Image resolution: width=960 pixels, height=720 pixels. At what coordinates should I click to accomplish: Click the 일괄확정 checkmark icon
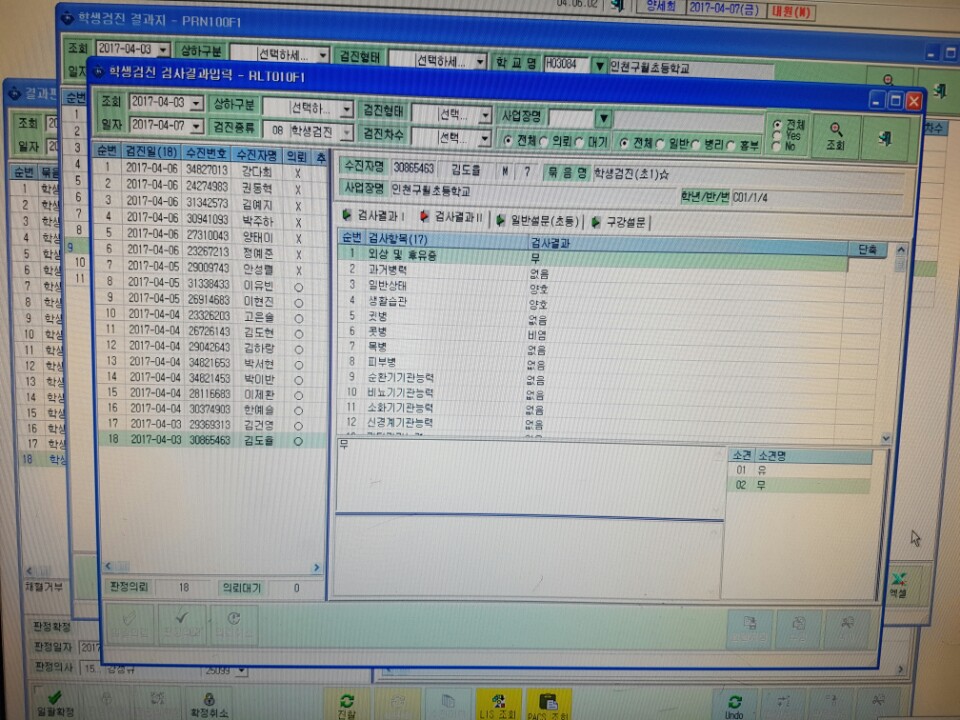[55, 703]
